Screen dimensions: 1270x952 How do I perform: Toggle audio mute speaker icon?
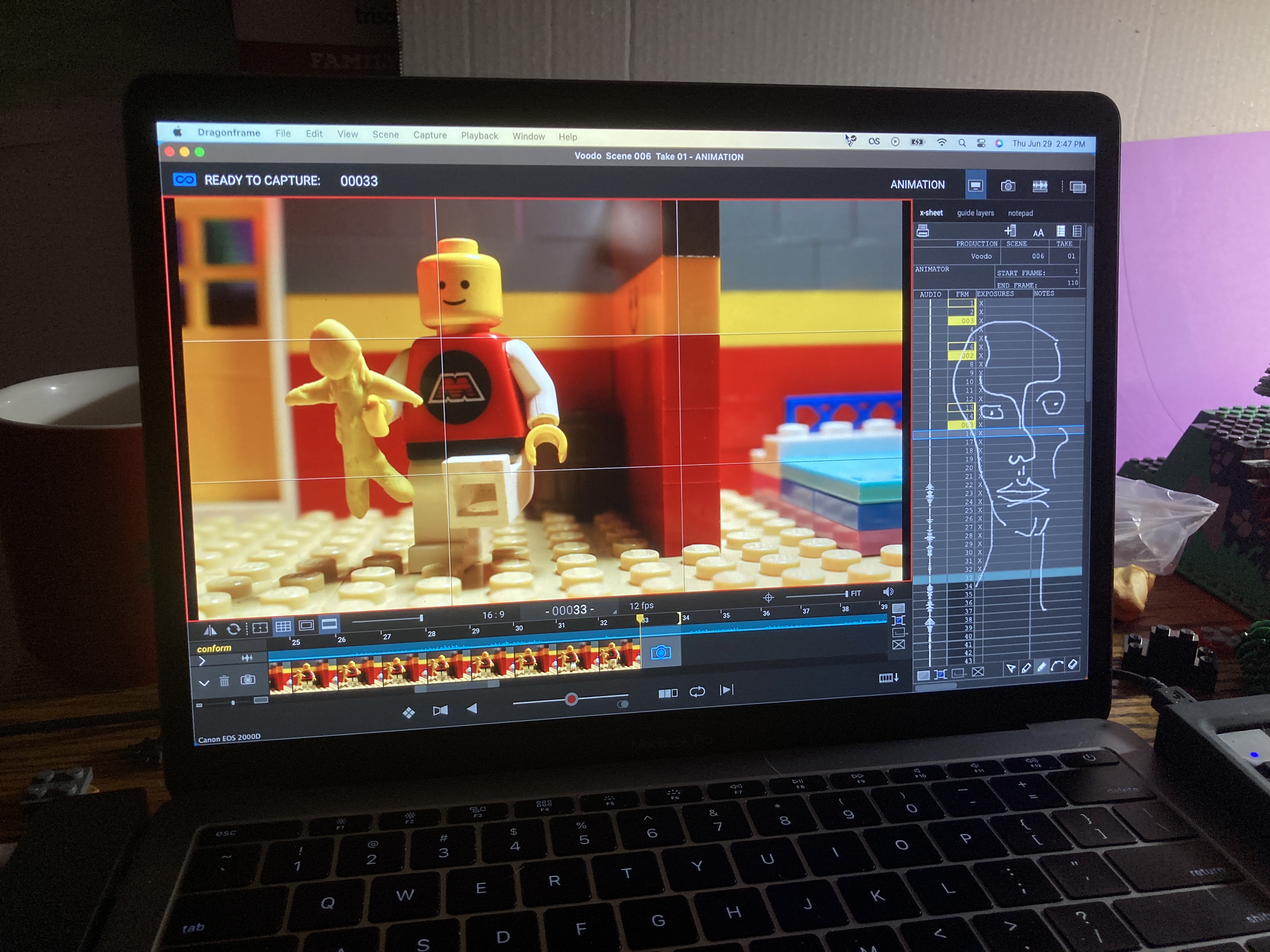pos(888,592)
